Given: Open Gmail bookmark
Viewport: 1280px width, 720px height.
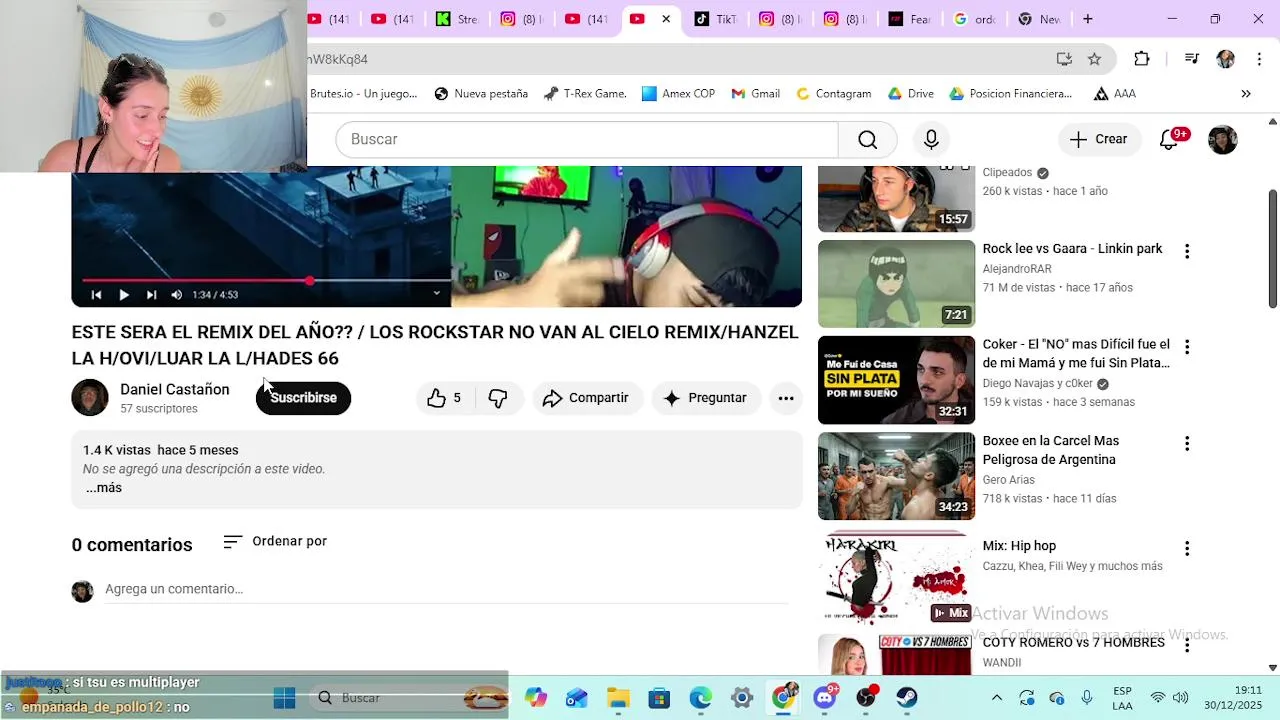Looking at the screenshot, I should click(x=755, y=94).
